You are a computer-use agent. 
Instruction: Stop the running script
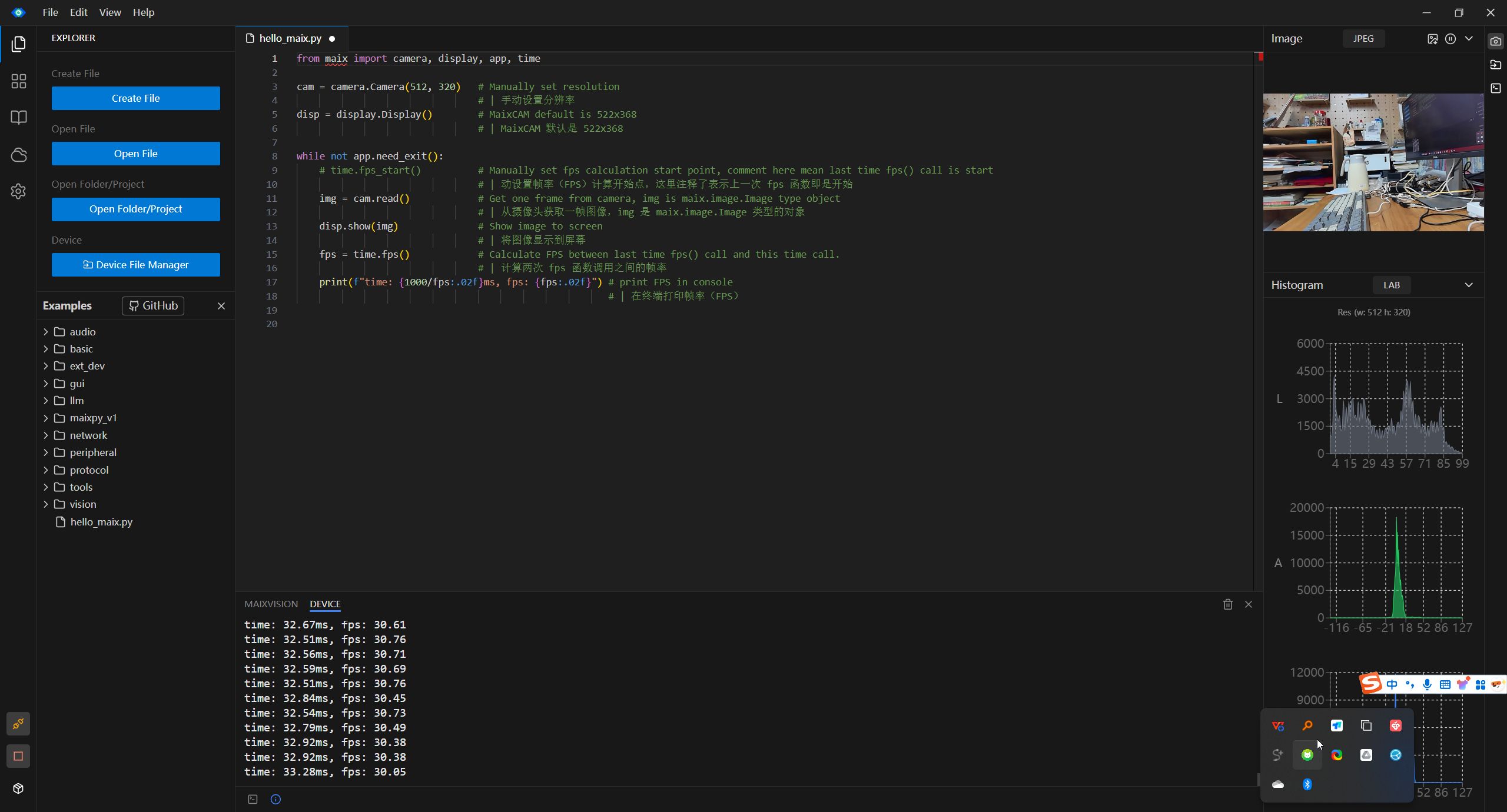tap(18, 756)
